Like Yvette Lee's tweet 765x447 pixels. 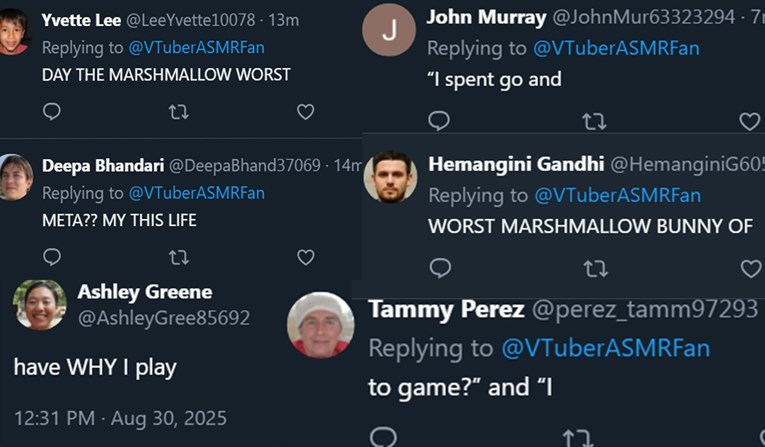click(x=306, y=112)
